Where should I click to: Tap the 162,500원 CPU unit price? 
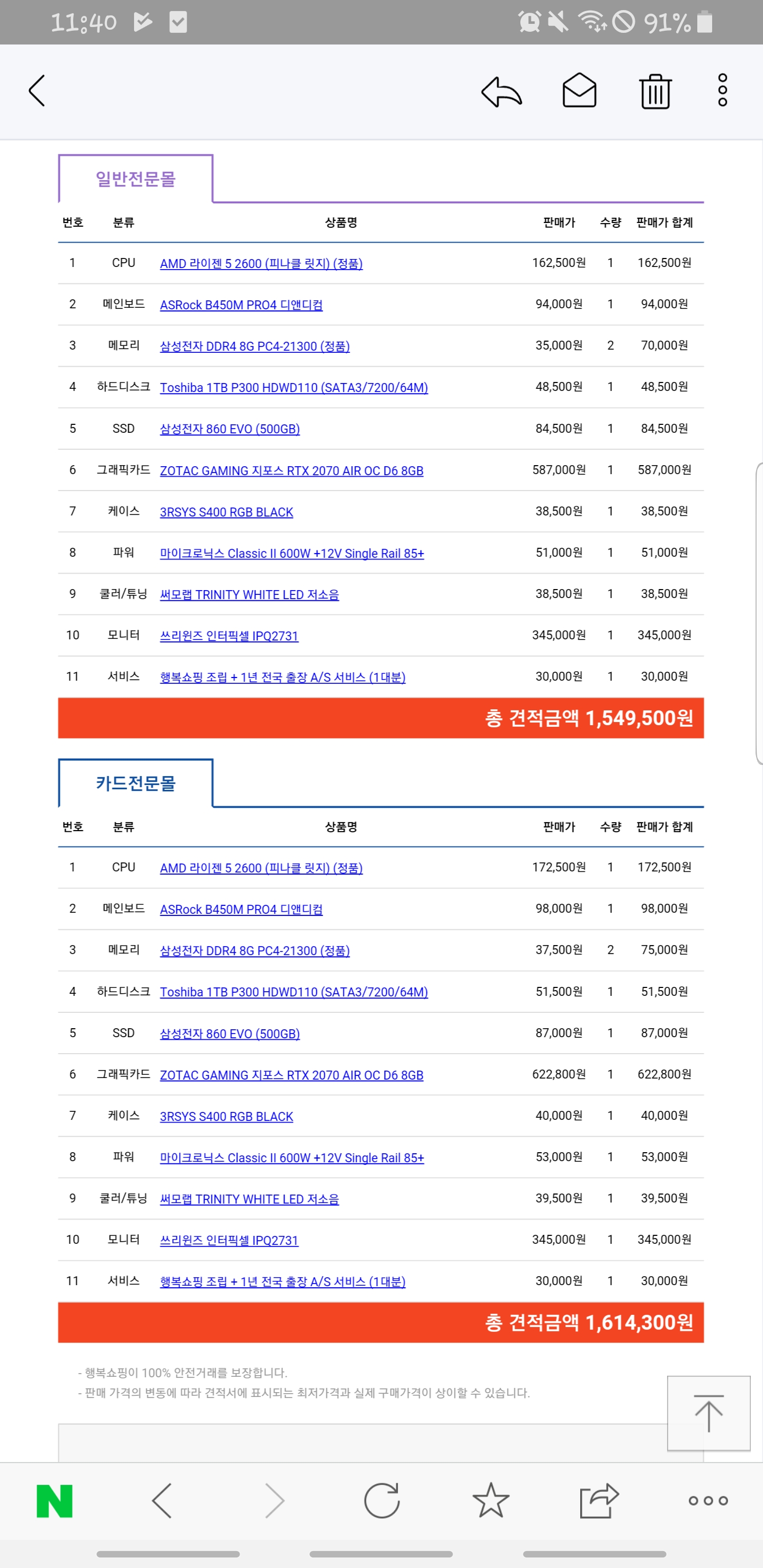tap(559, 263)
